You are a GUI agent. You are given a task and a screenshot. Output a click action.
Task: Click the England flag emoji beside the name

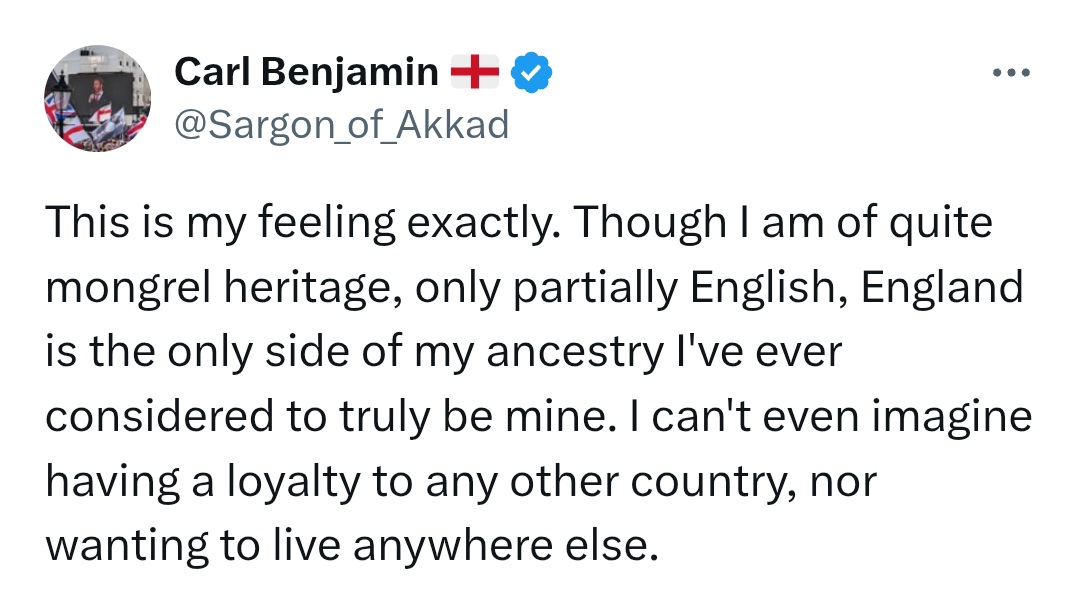pyautogui.click(x=475, y=73)
